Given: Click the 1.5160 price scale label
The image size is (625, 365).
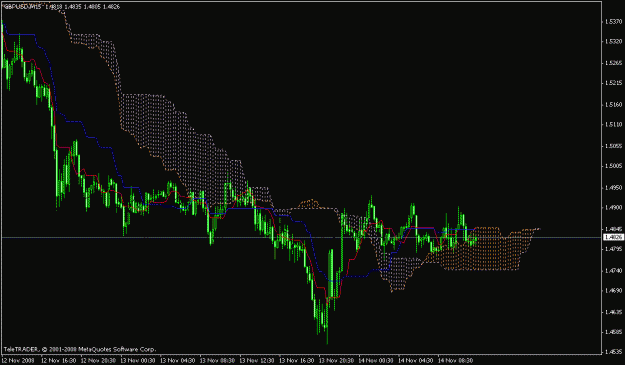Looking at the screenshot, I should point(613,105).
